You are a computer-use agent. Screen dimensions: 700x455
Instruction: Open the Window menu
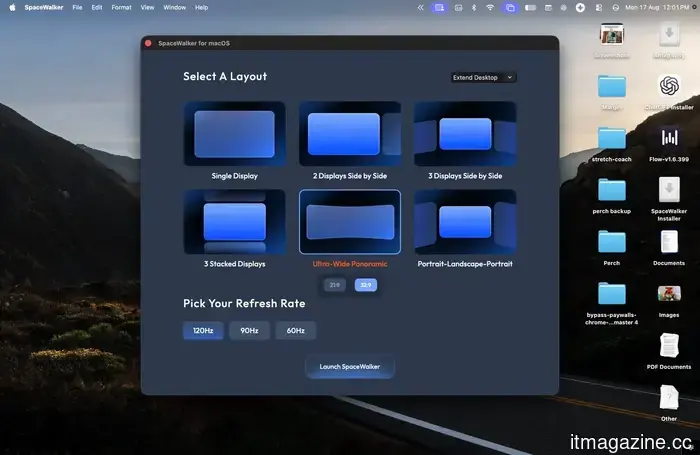point(175,7)
